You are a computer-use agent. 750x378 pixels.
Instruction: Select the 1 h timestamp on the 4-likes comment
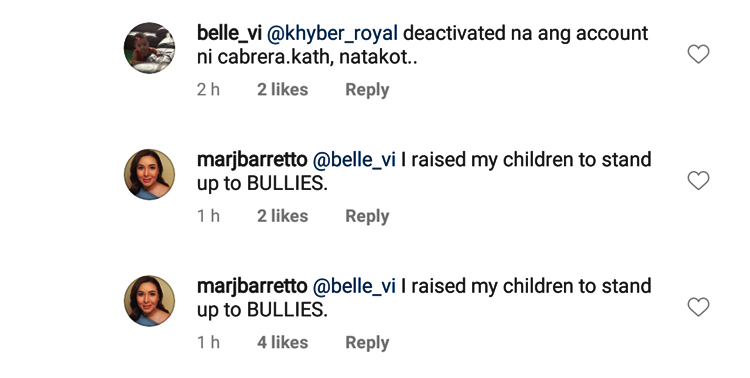point(209,342)
